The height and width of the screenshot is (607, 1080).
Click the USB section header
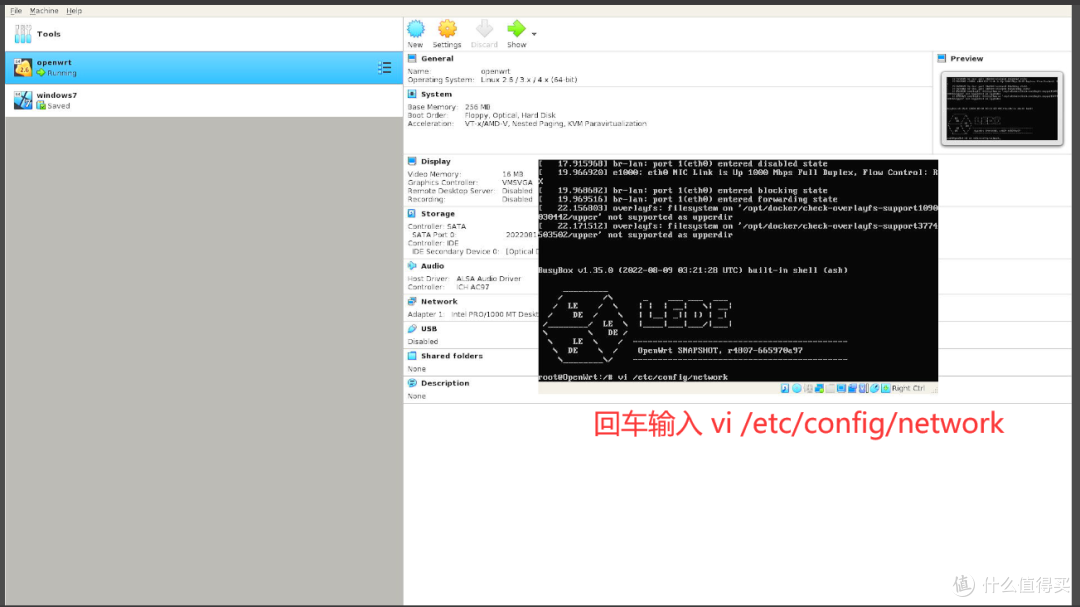pyautogui.click(x=428, y=329)
